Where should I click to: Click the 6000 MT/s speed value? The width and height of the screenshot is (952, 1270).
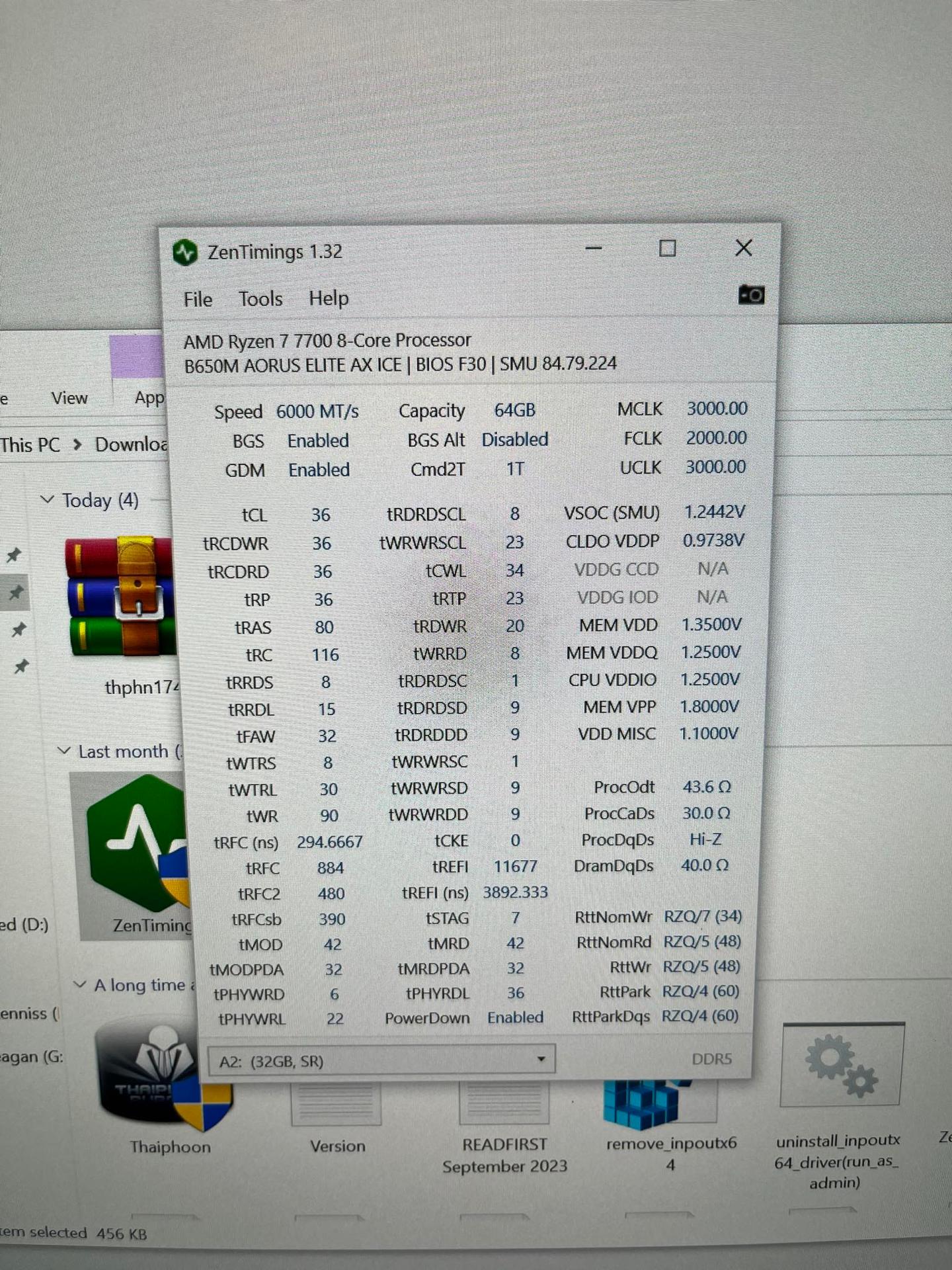pyautogui.click(x=317, y=411)
